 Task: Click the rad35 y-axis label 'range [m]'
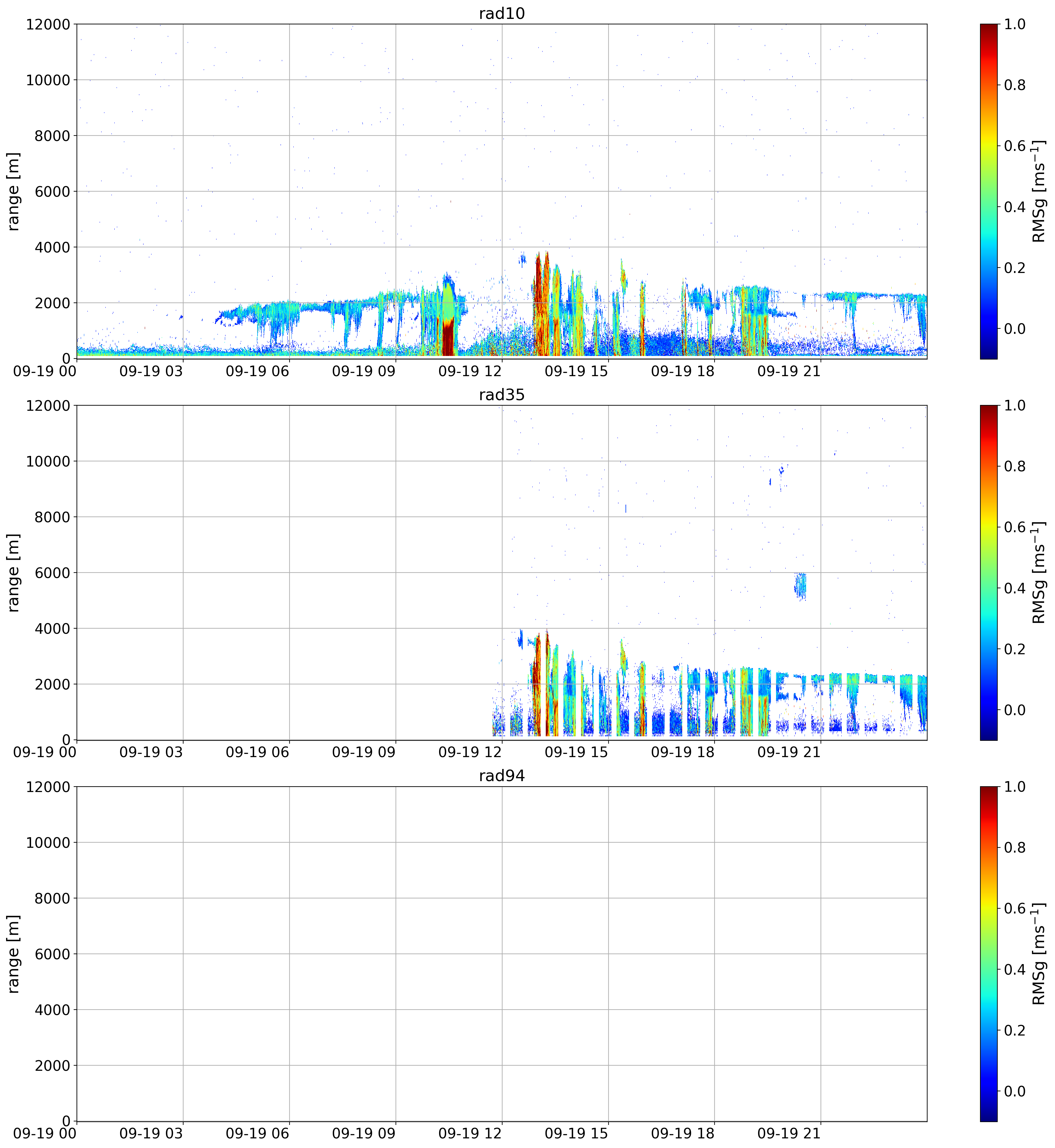13,572
